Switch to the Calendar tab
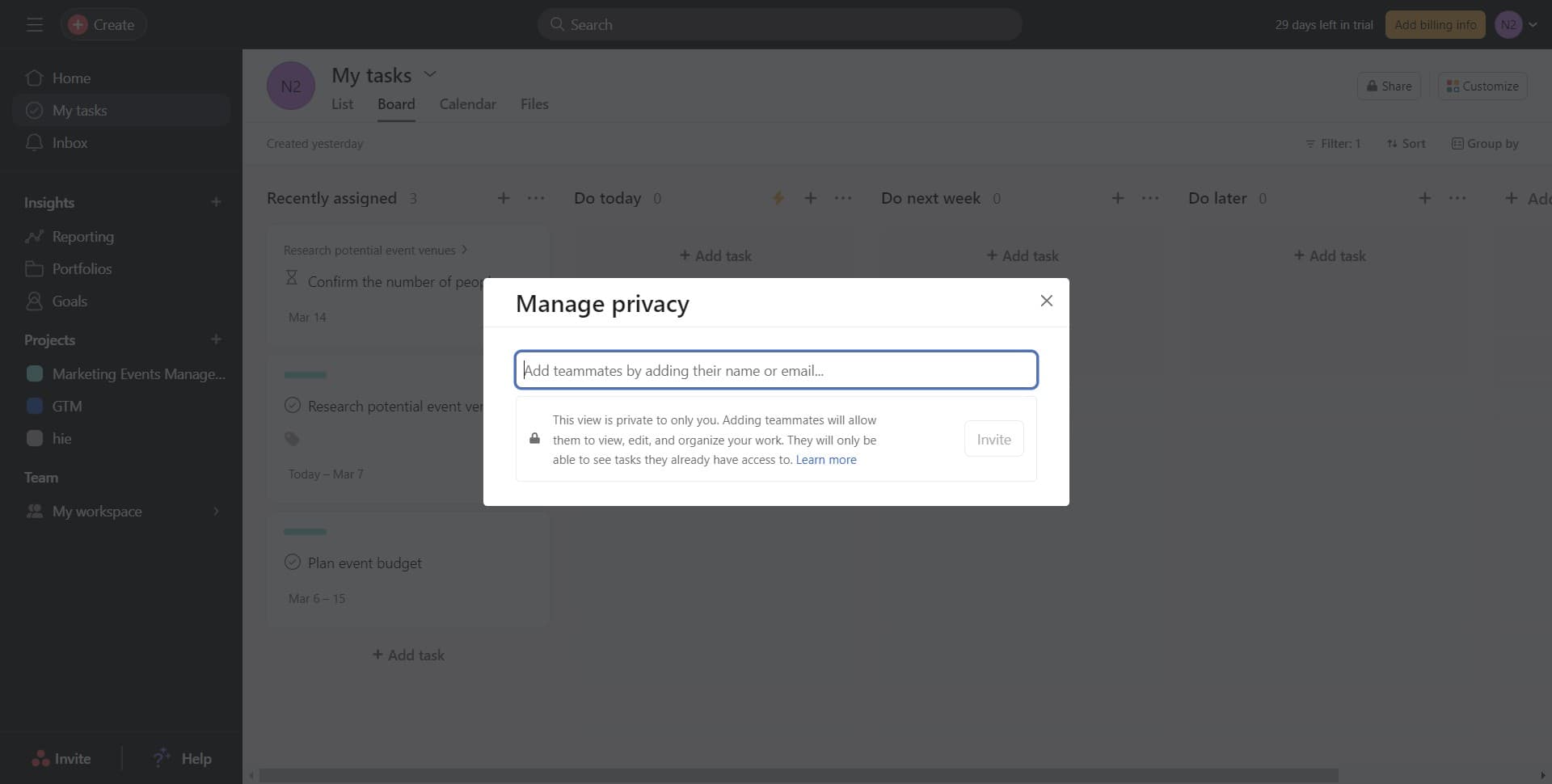 pos(467,103)
